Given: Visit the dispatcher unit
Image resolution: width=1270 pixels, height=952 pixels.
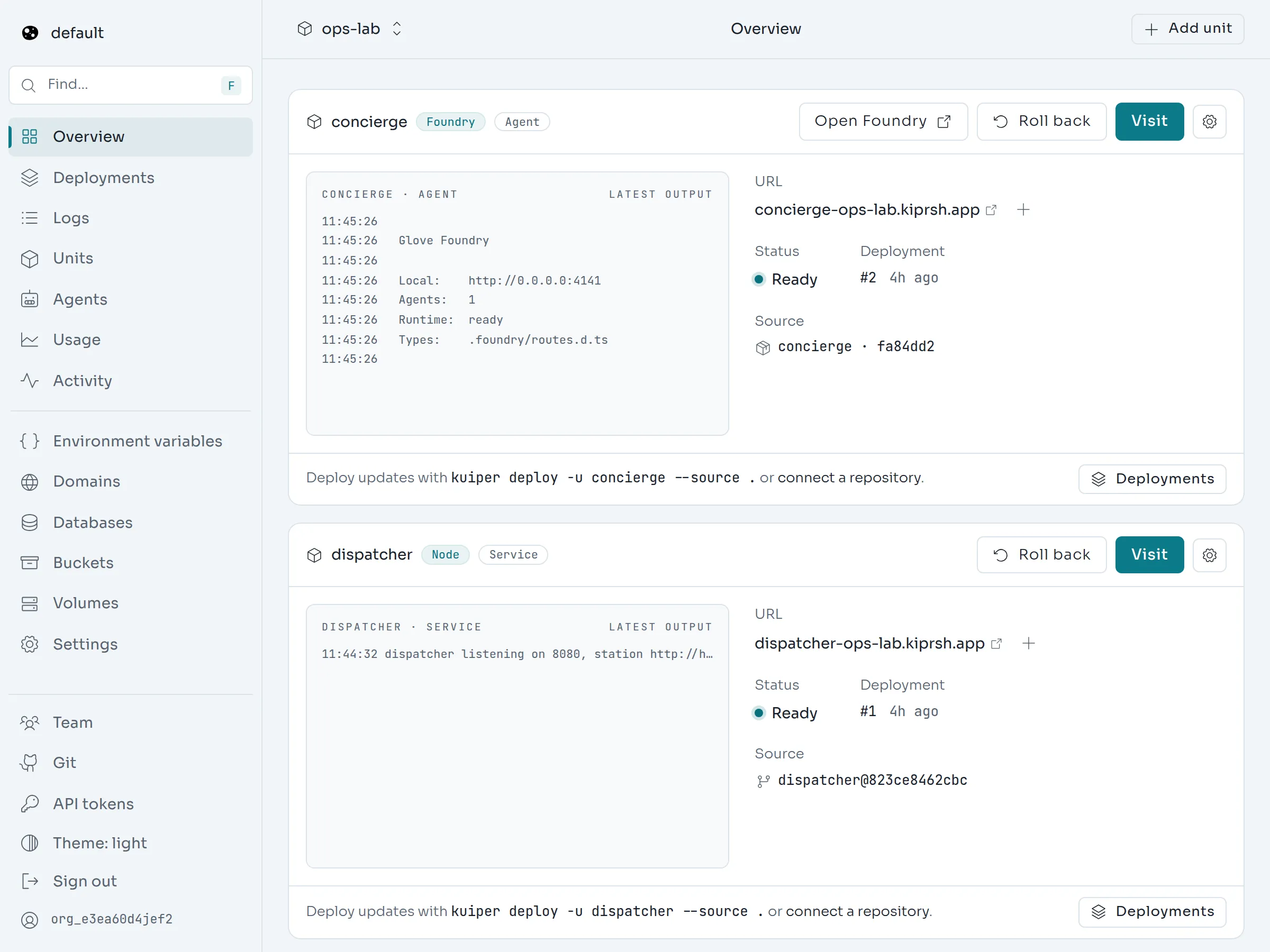Looking at the screenshot, I should tap(1149, 555).
